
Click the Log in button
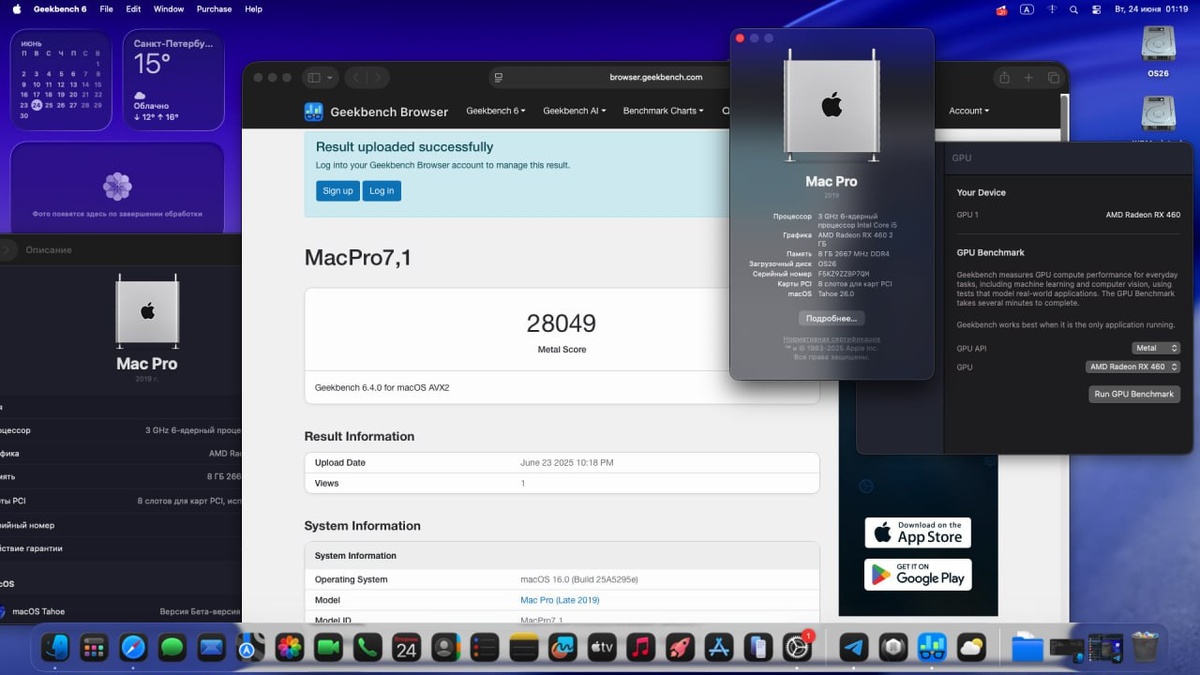tap(381, 191)
